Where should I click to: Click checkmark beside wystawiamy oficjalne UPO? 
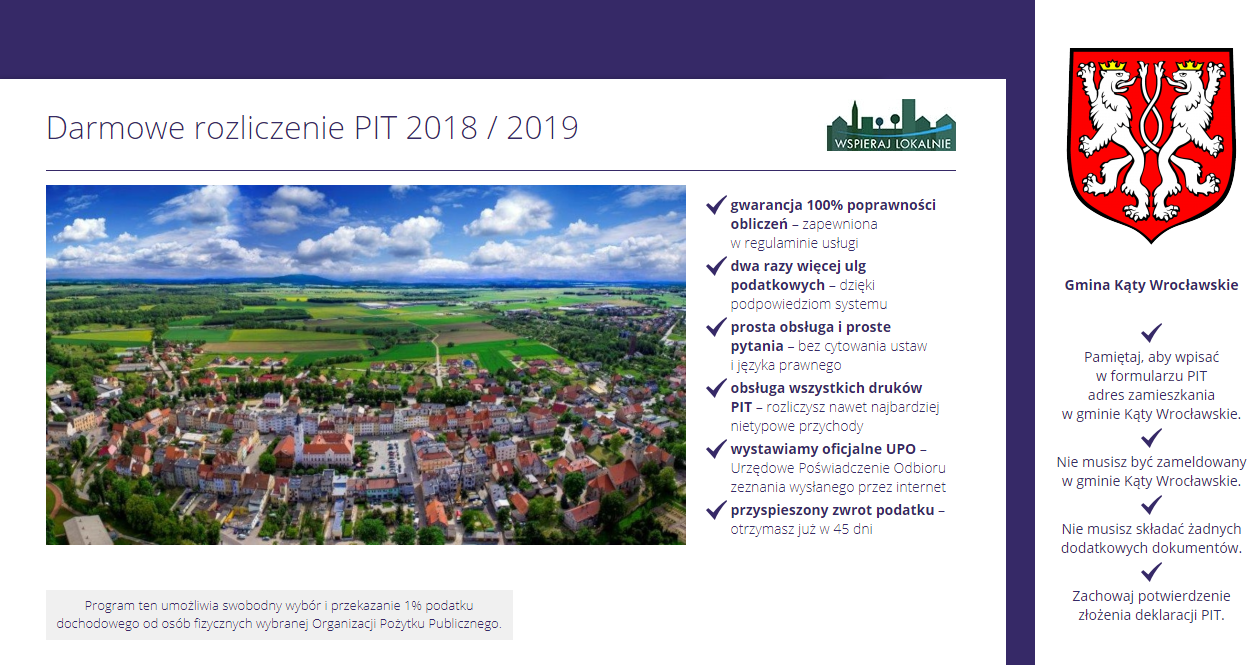[716, 449]
